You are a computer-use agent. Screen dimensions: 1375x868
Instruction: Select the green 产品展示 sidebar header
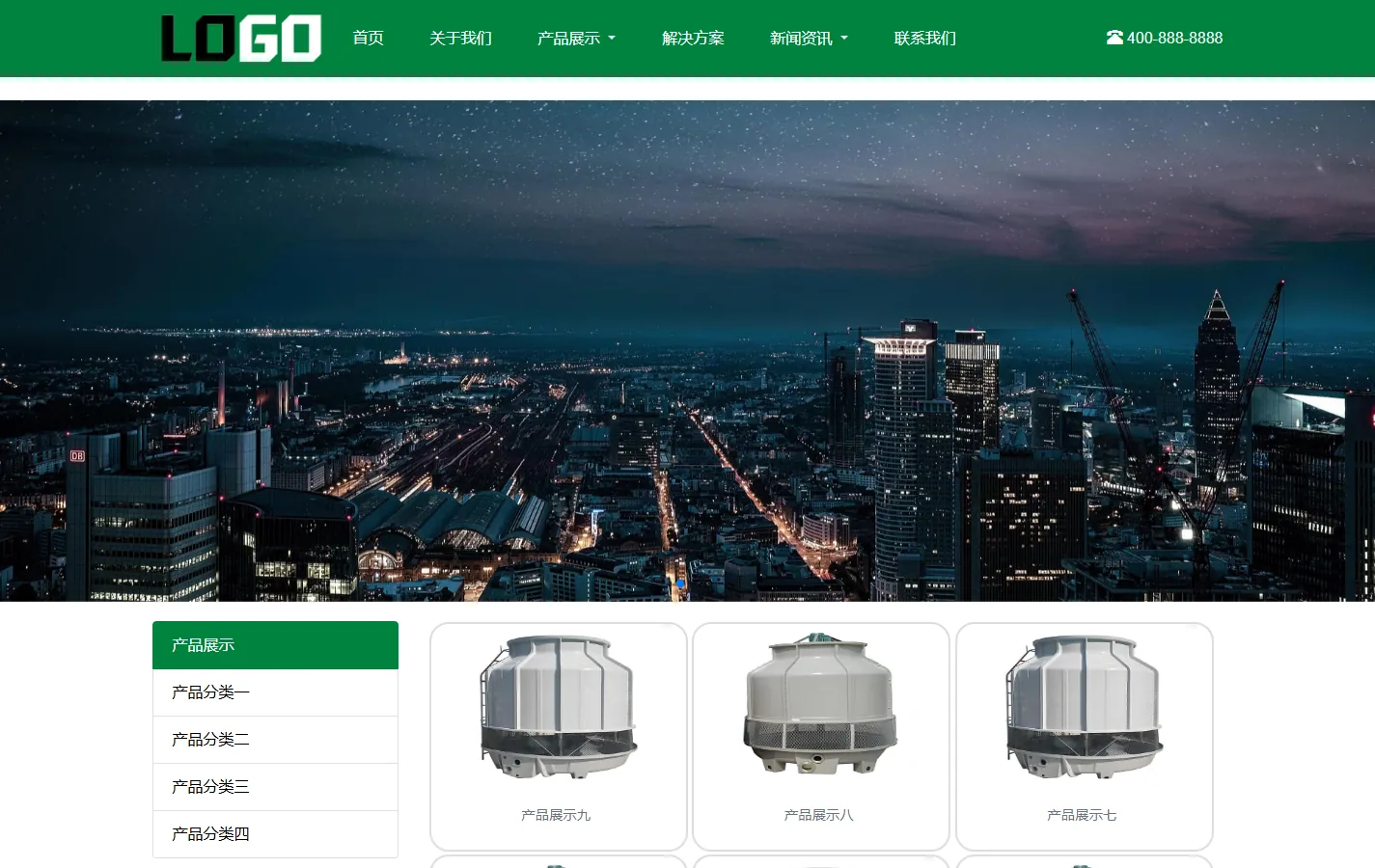(275, 645)
